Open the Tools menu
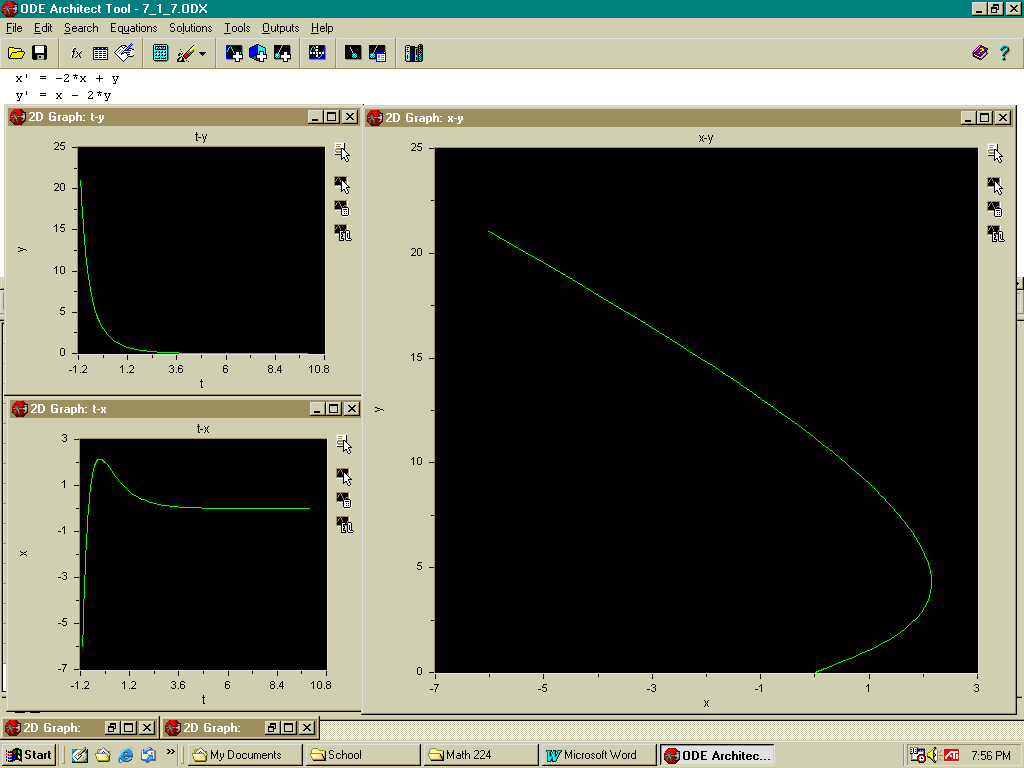 [237, 28]
